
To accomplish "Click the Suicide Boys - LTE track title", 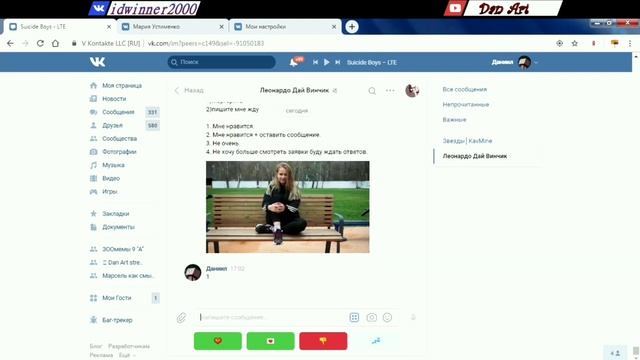I will point(371,62).
